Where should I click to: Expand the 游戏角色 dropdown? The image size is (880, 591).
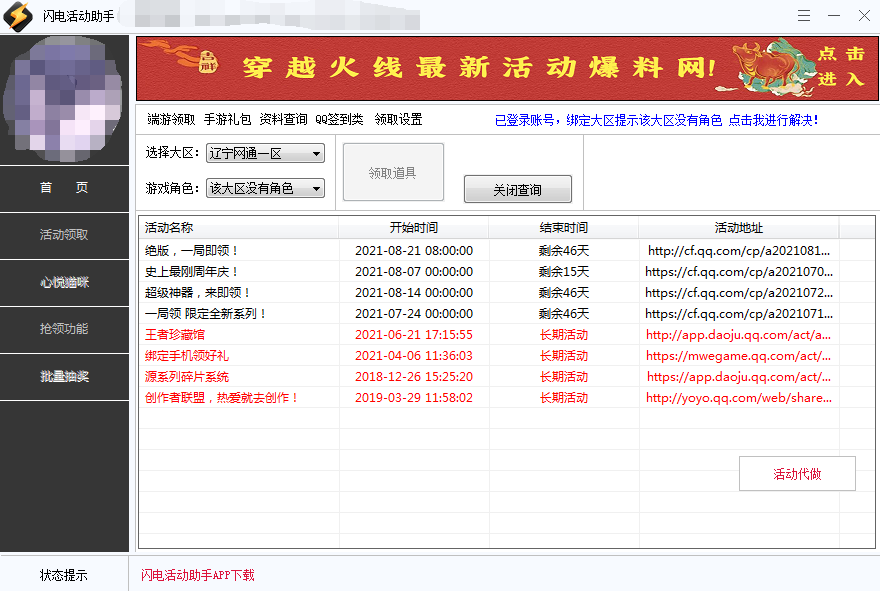[x=265, y=188]
